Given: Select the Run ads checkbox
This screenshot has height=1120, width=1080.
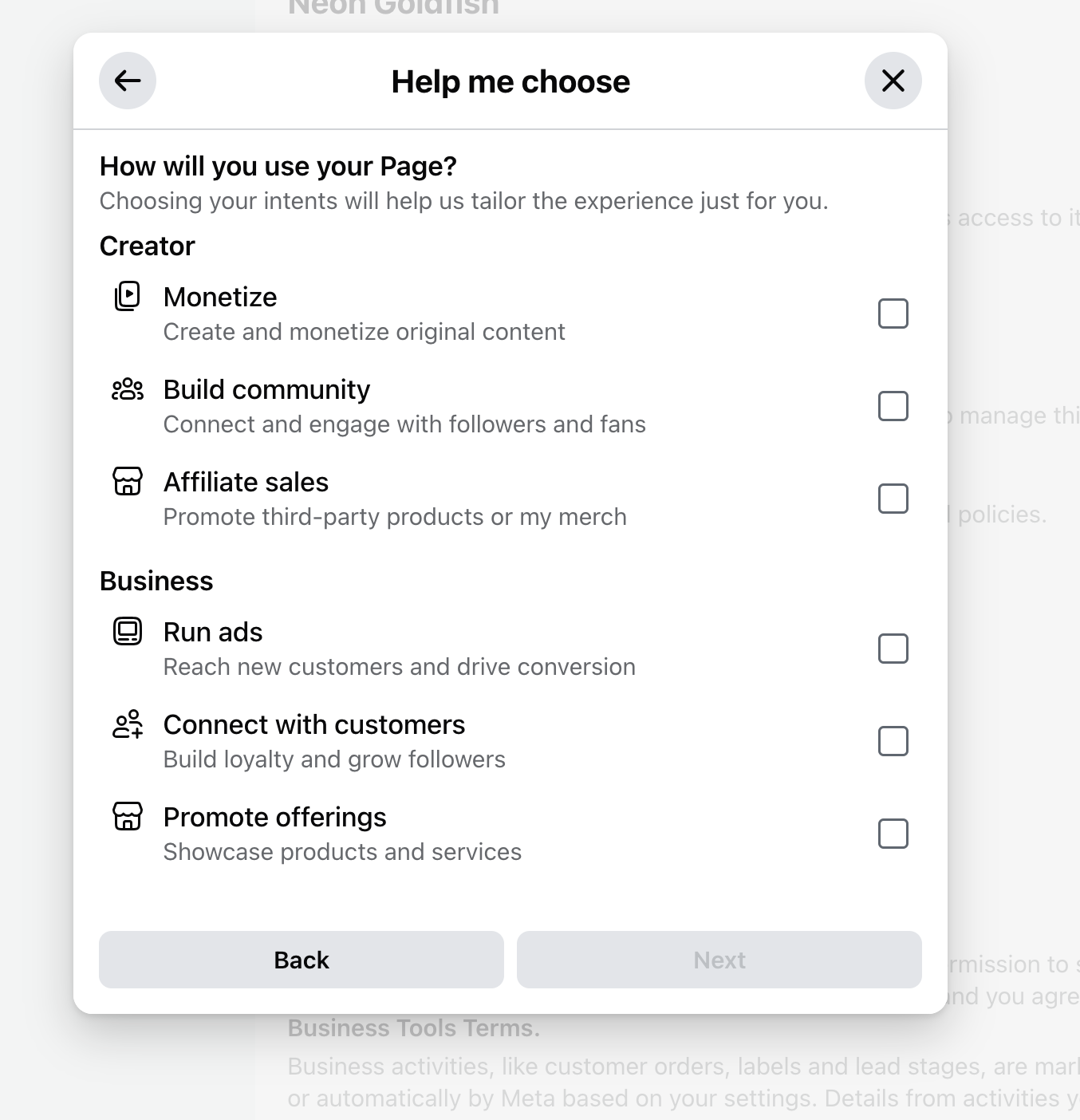Looking at the screenshot, I should pyautogui.click(x=893, y=649).
